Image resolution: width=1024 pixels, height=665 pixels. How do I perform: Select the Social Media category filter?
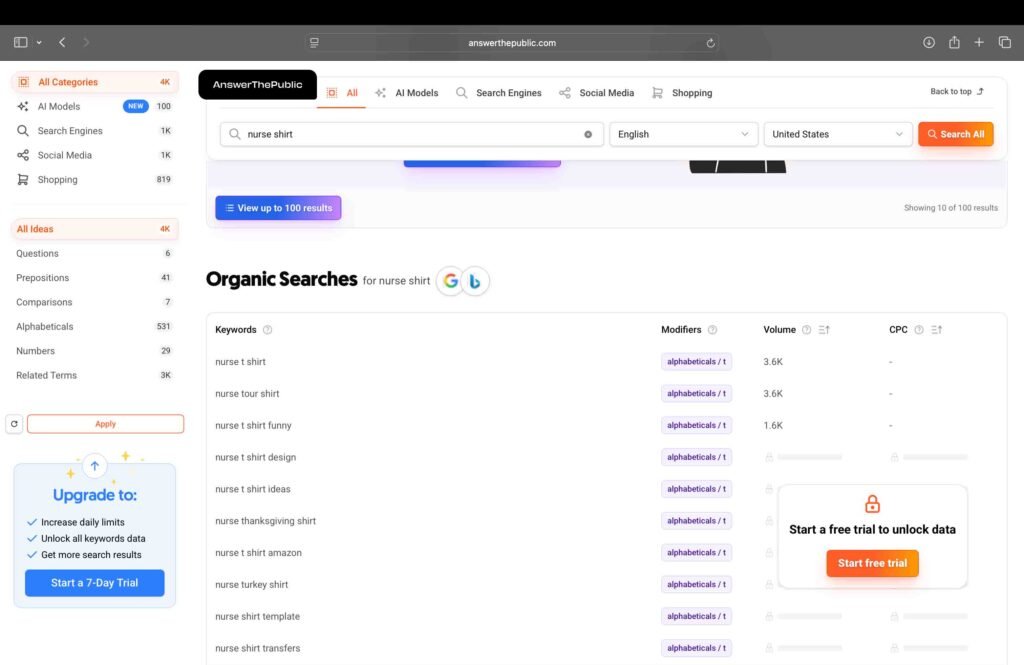pos(64,155)
